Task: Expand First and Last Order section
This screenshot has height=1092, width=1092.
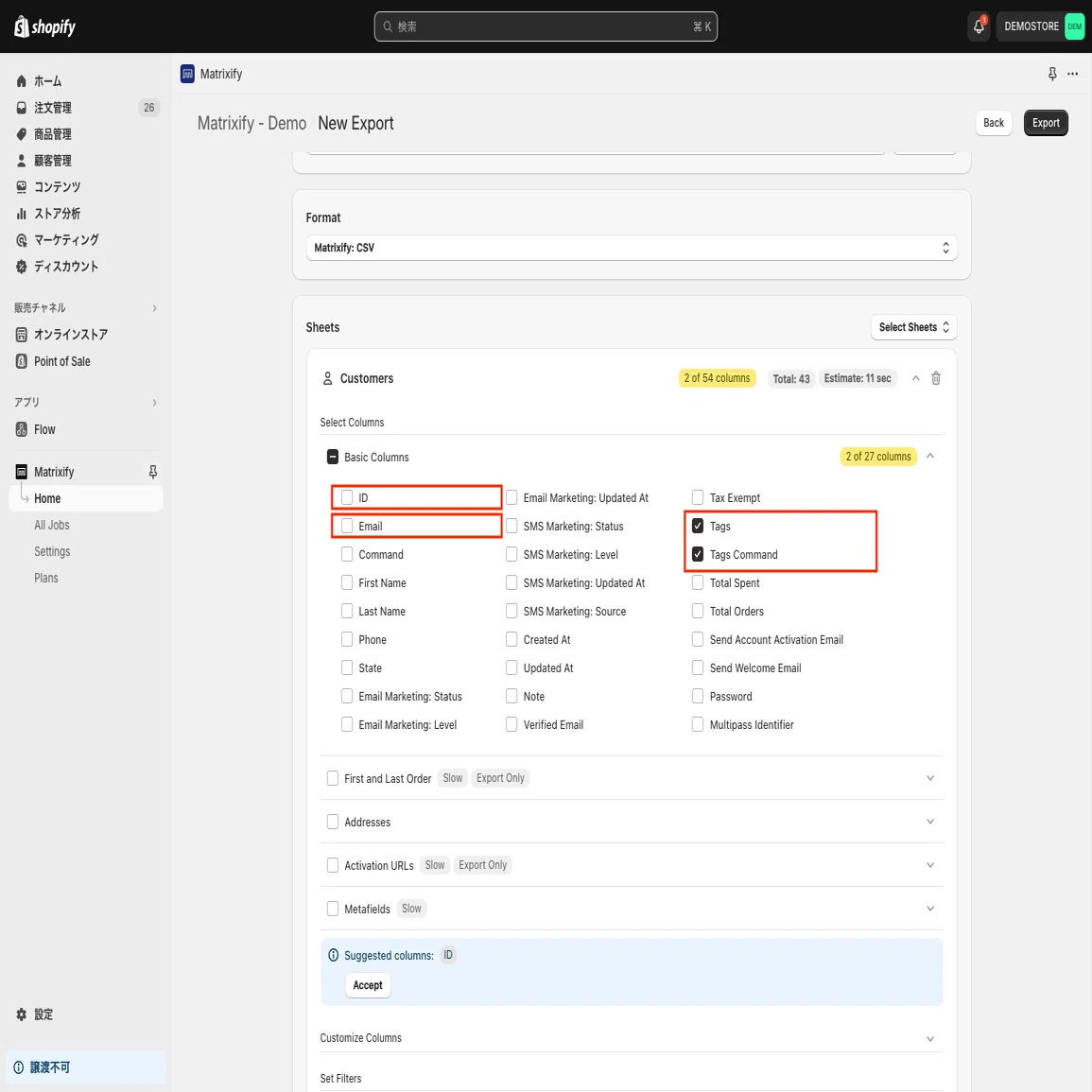Action: pos(930,778)
